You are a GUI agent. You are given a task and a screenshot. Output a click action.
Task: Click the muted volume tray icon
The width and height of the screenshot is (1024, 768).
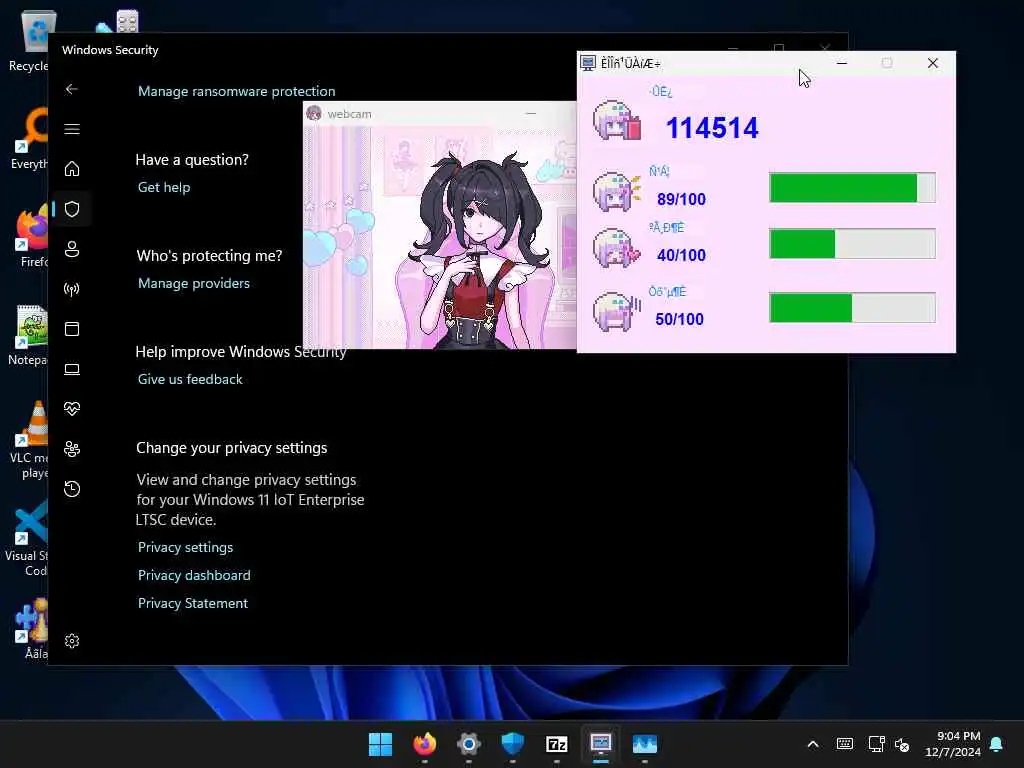point(902,744)
